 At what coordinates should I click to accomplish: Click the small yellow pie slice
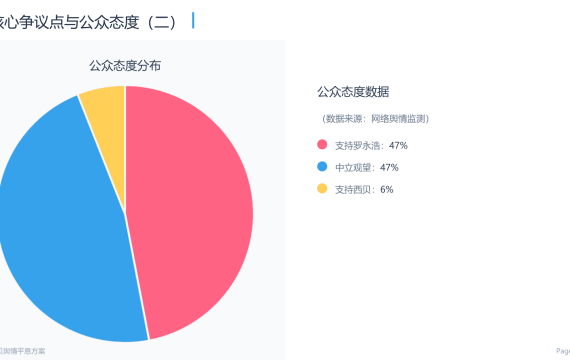tap(109, 120)
